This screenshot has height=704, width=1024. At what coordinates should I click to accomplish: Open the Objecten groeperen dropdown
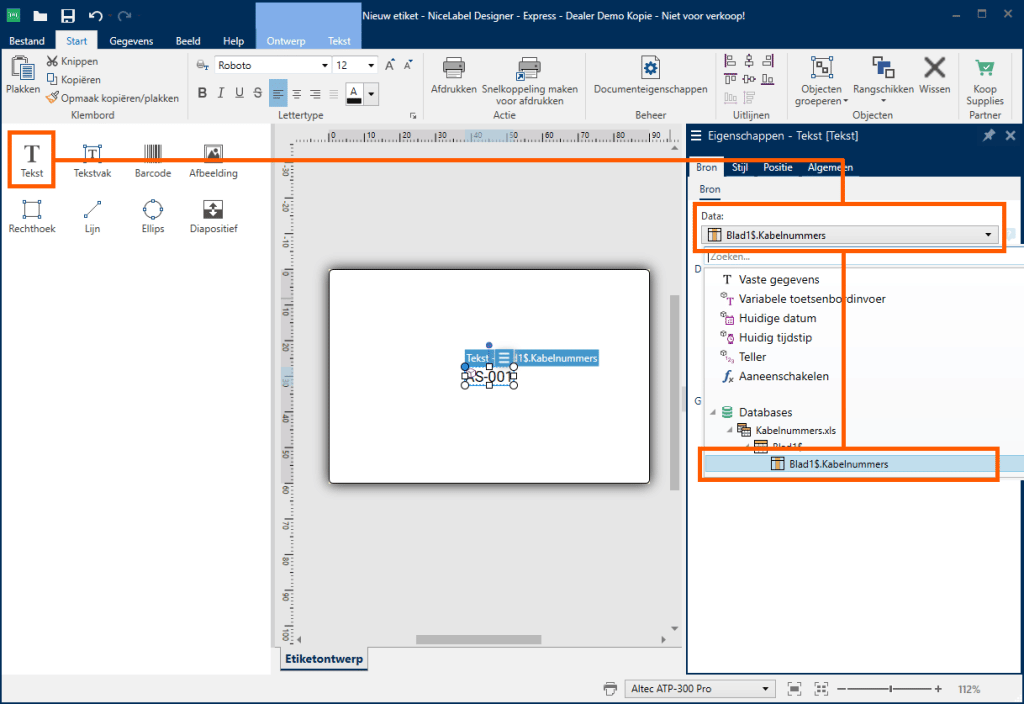click(x=822, y=81)
